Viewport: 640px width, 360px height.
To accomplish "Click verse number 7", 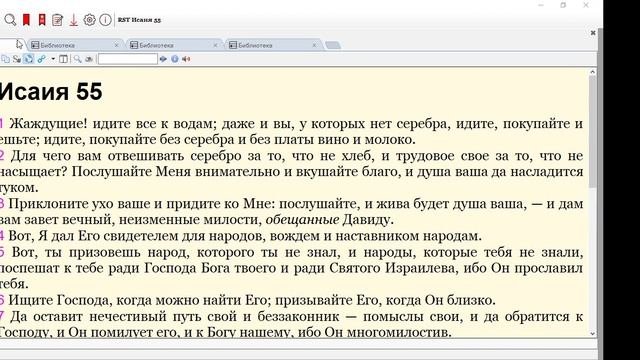I will click(x=2, y=316).
